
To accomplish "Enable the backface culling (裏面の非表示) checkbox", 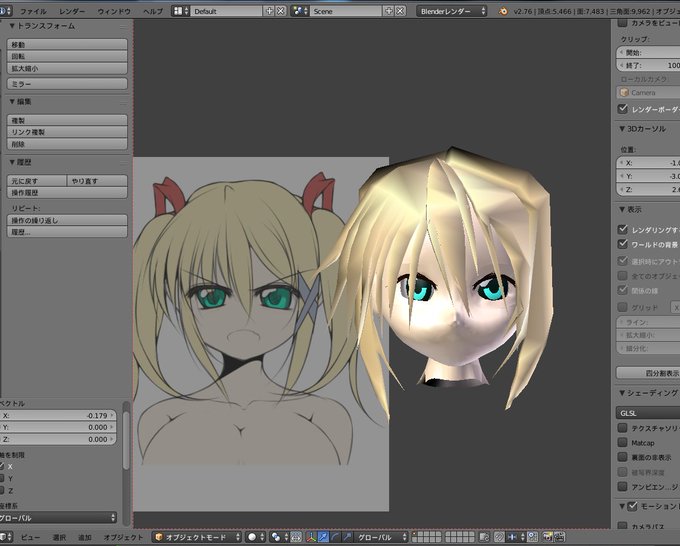I will (623, 457).
